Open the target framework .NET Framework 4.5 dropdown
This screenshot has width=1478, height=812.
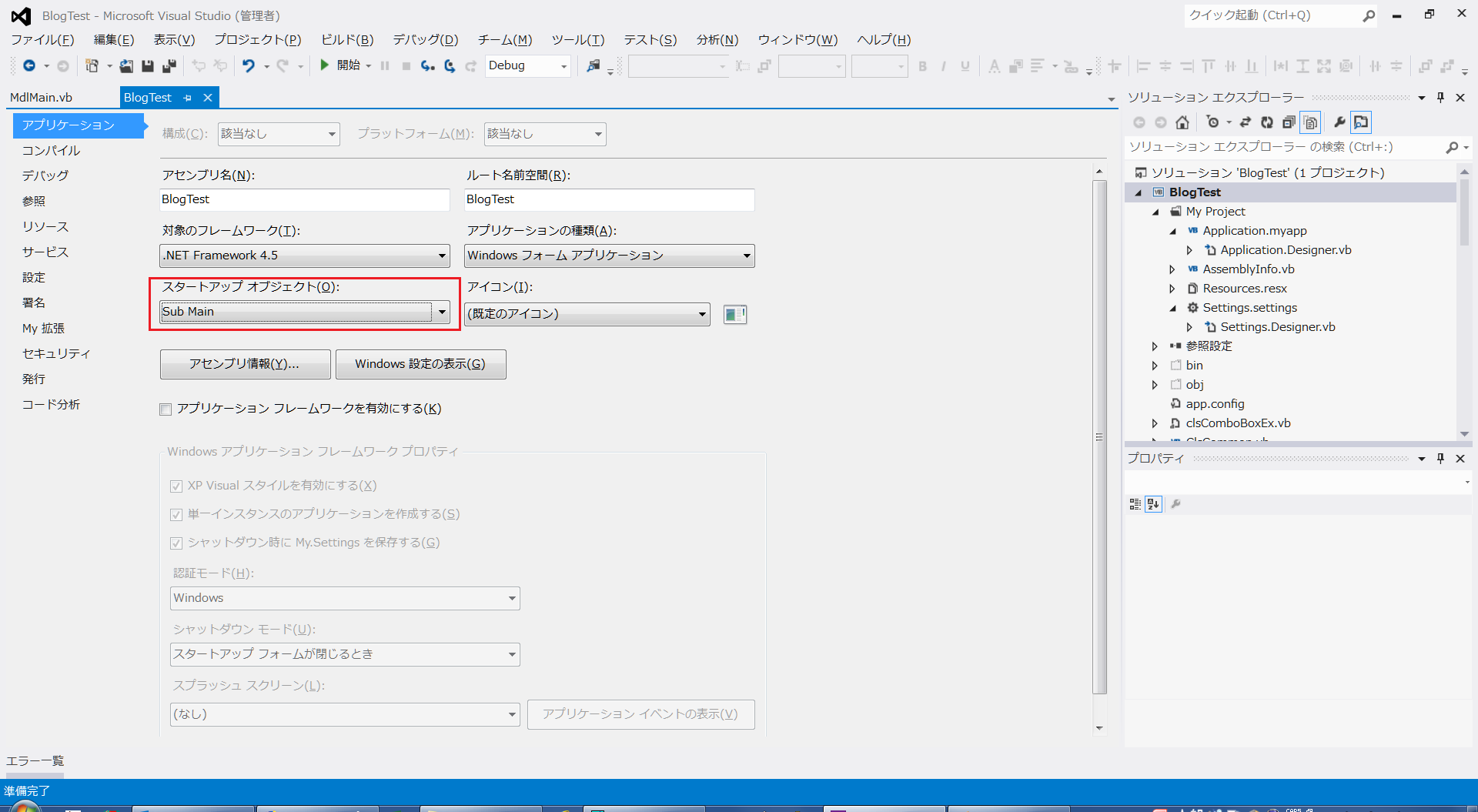point(442,256)
